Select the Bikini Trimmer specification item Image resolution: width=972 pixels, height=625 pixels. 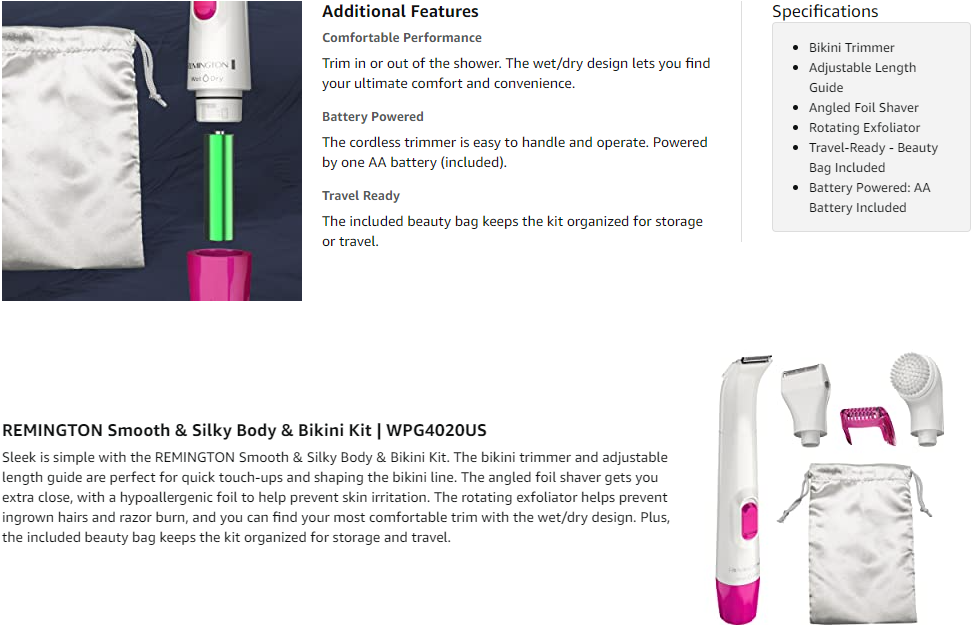coord(852,48)
